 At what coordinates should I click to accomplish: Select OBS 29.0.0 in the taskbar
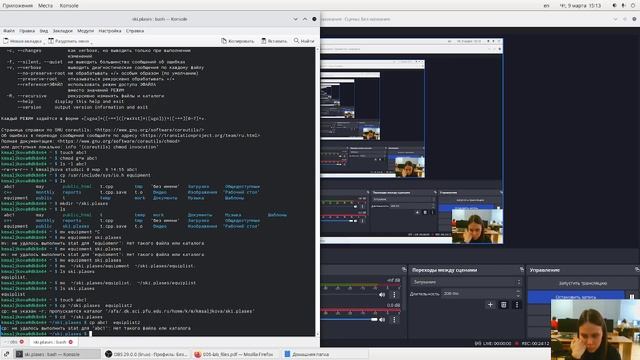146,354
